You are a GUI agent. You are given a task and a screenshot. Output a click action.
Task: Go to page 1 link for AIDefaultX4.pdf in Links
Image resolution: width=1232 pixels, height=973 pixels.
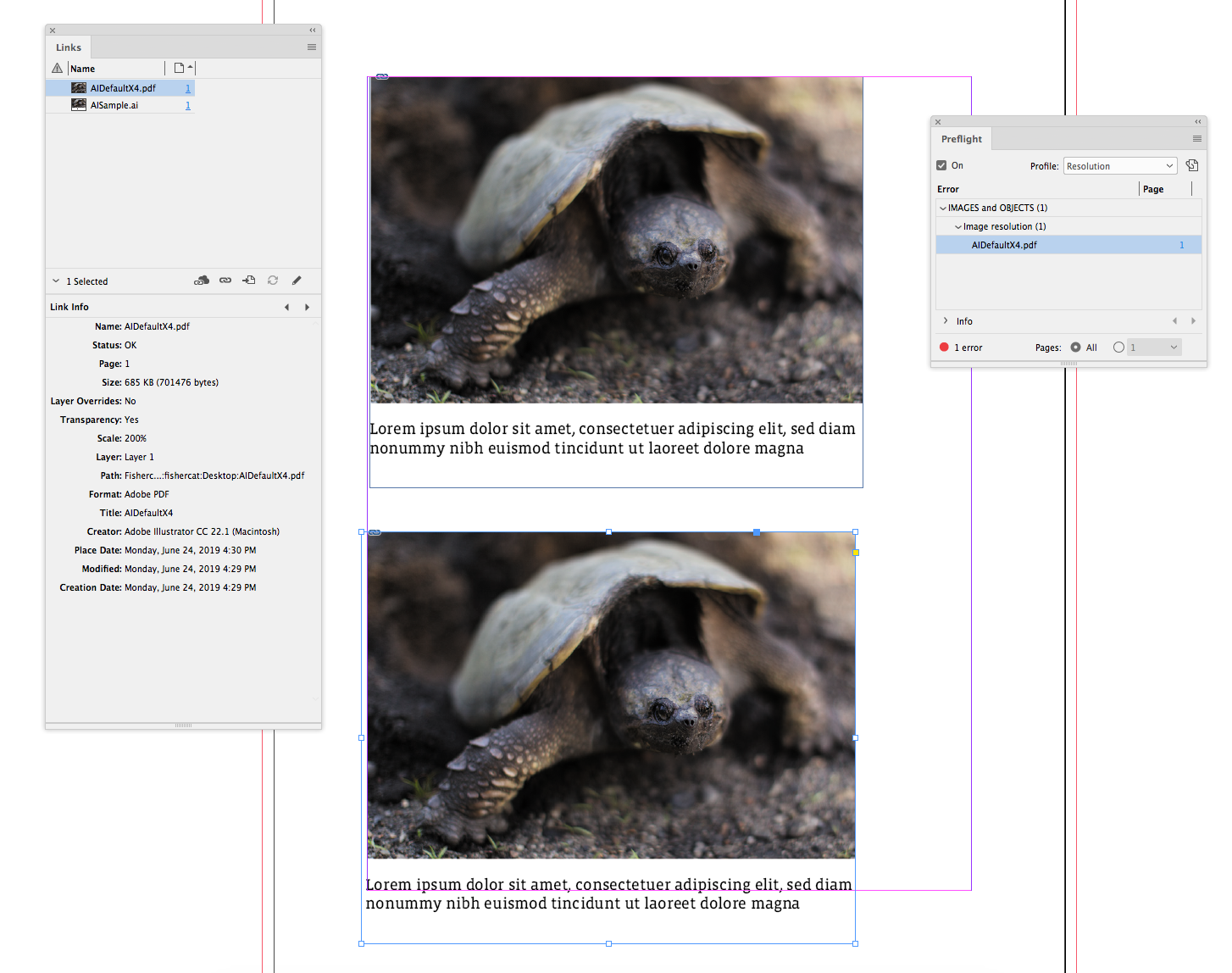[188, 88]
